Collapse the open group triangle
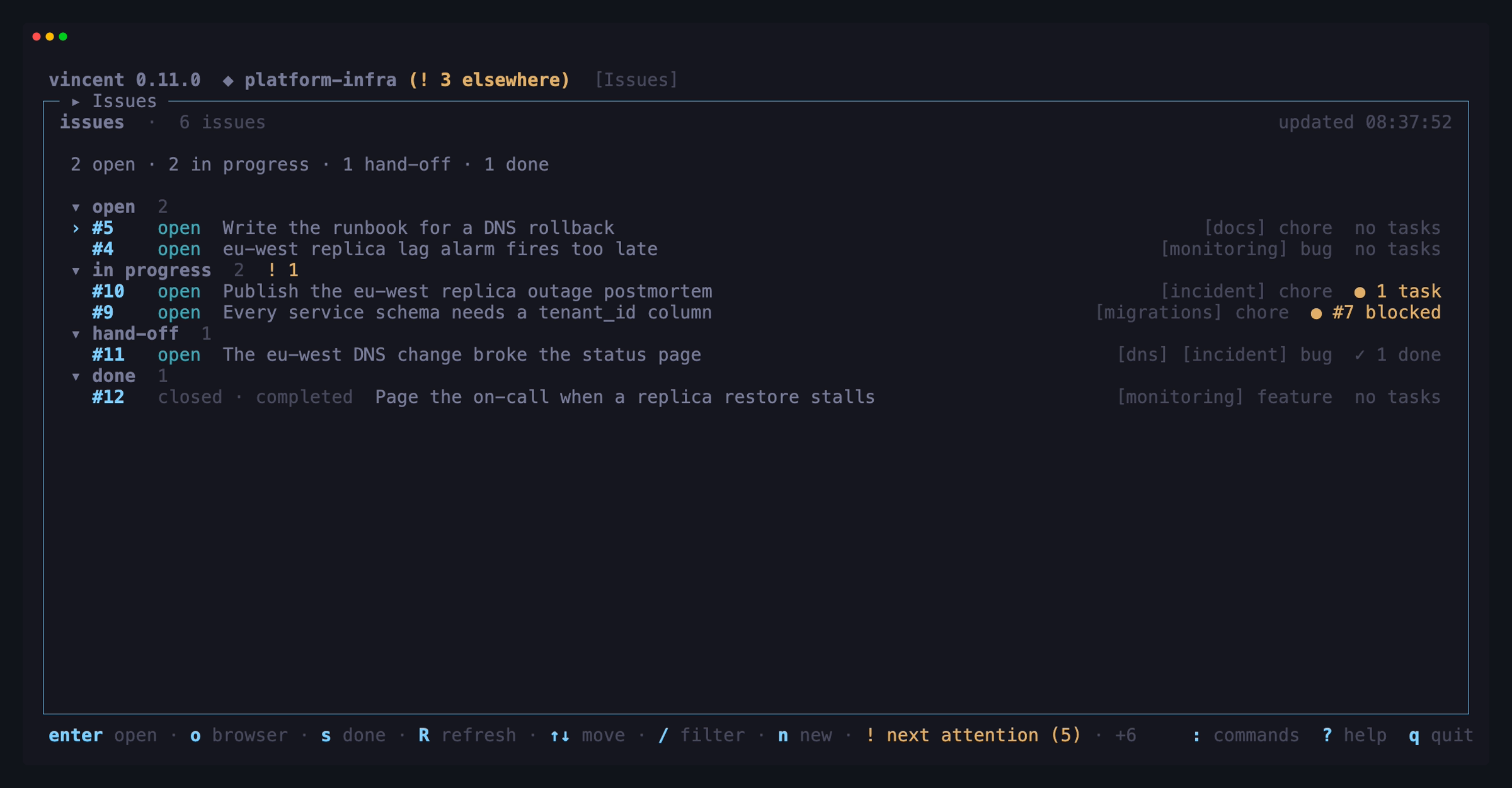 [76, 207]
